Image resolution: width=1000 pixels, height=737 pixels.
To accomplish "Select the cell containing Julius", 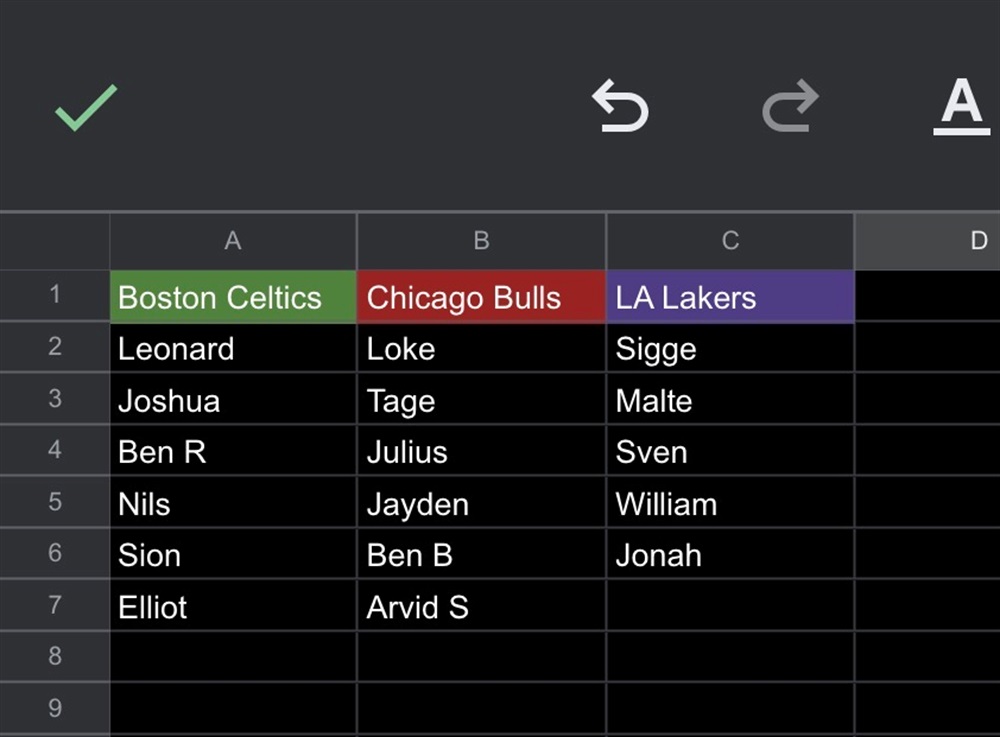I will pyautogui.click(x=481, y=452).
